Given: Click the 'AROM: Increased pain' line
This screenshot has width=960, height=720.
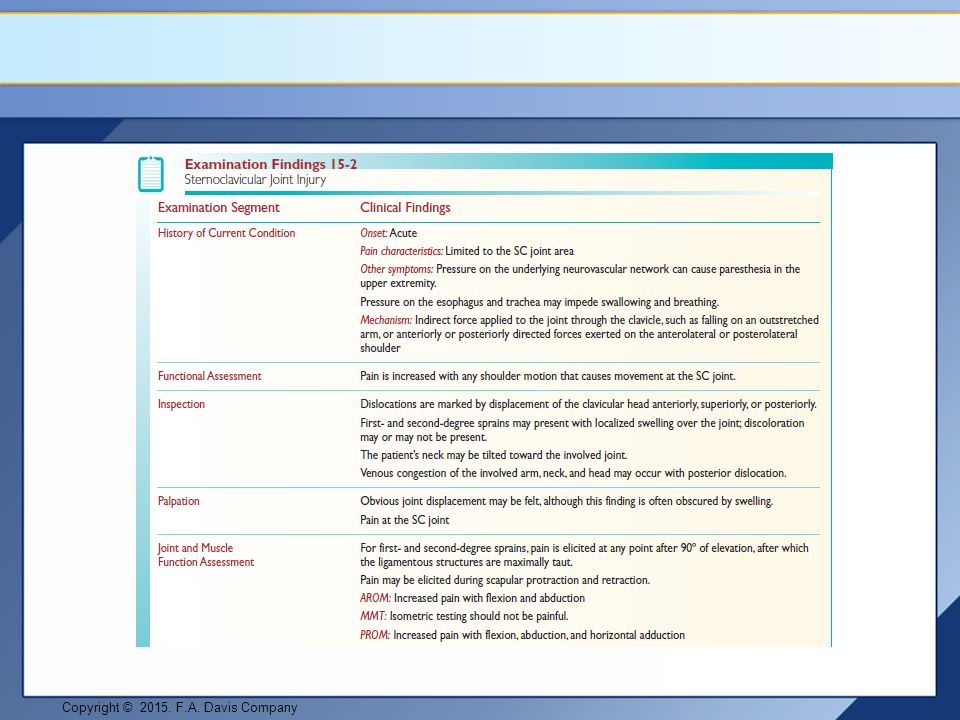Looking at the screenshot, I should pos(473,598).
